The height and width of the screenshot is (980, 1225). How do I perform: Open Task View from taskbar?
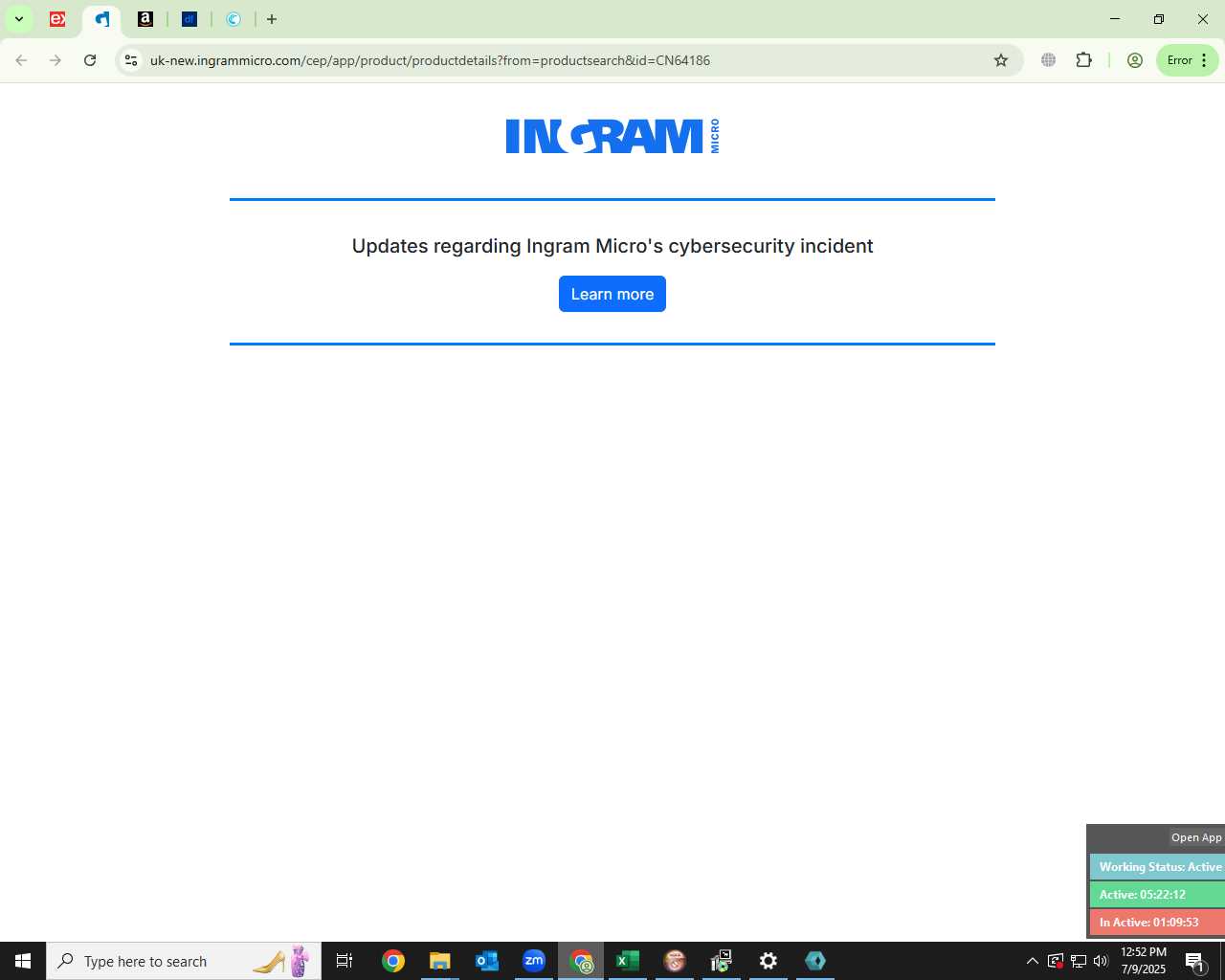tap(345, 961)
